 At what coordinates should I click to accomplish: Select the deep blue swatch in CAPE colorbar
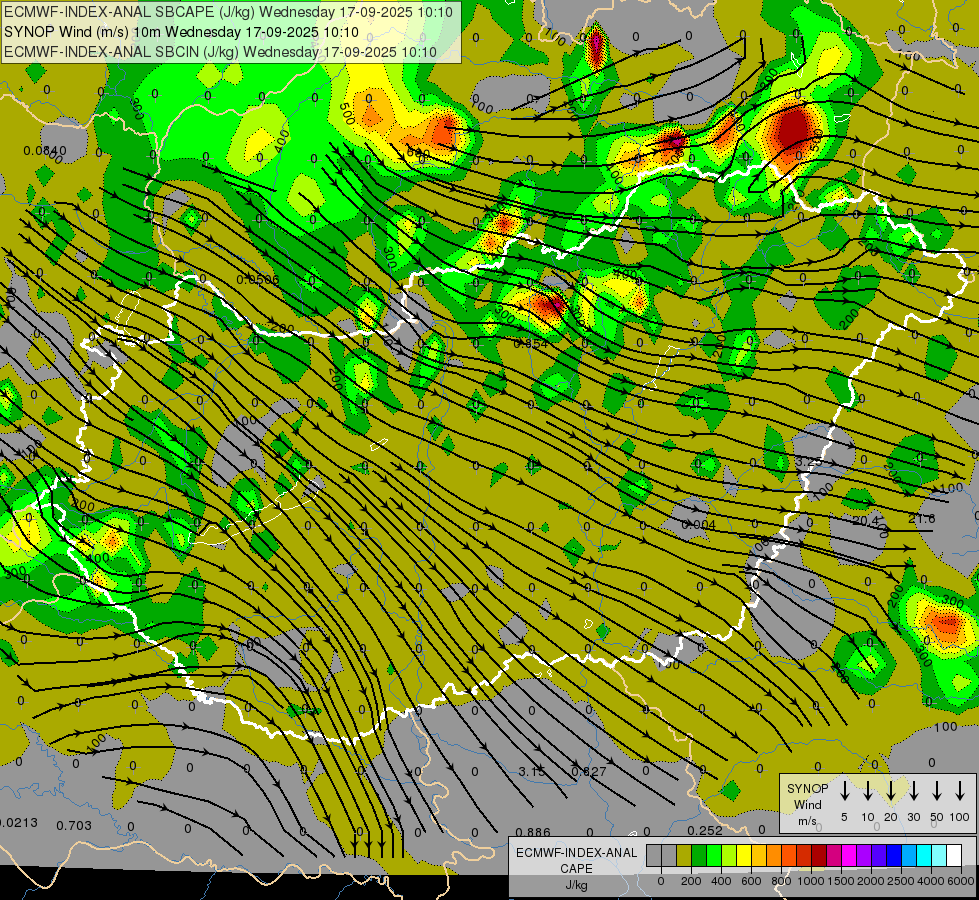(894, 855)
